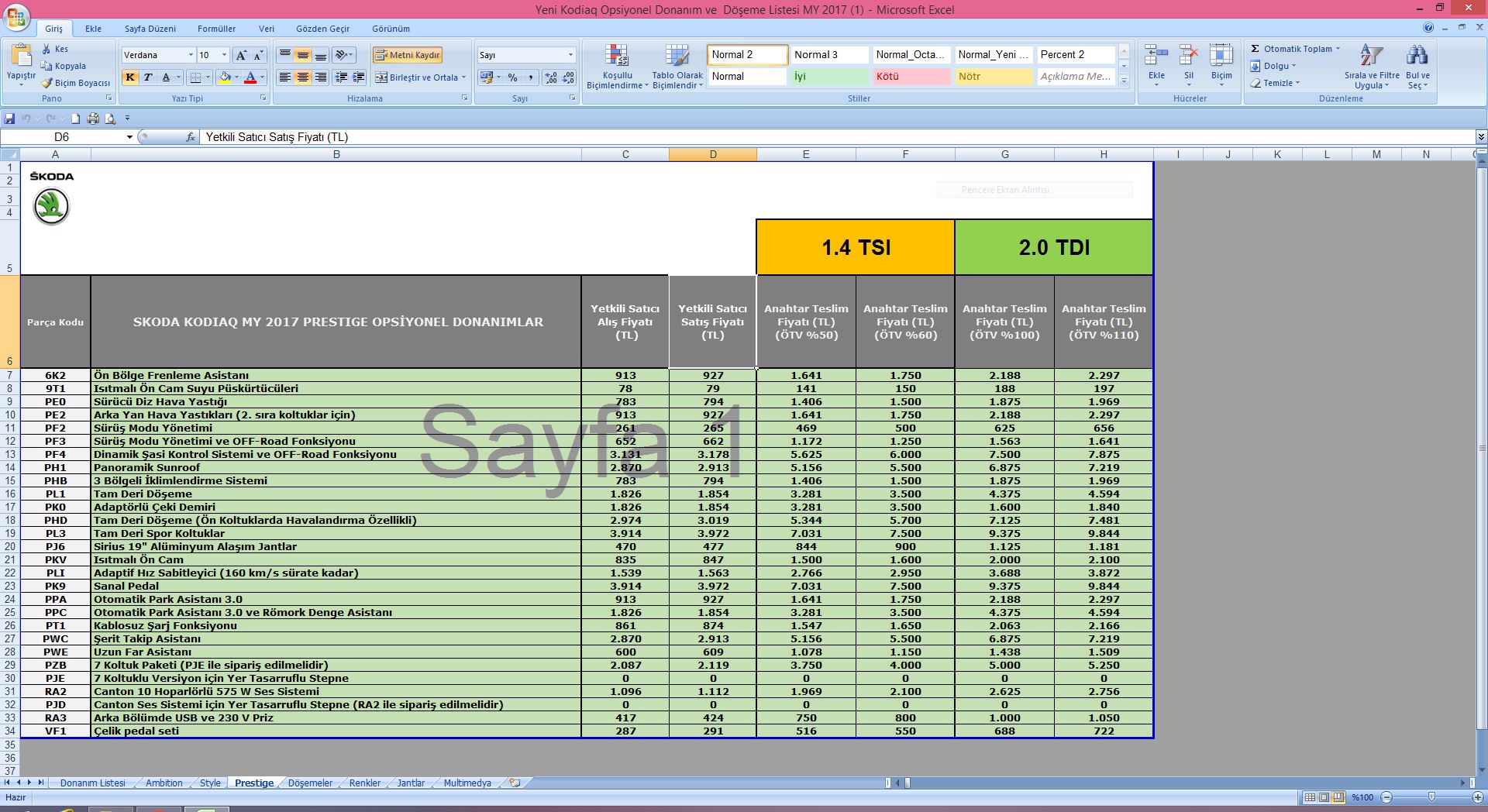Expand the cell styles gallery
This screenshot has height=812, width=1488.
(1124, 81)
